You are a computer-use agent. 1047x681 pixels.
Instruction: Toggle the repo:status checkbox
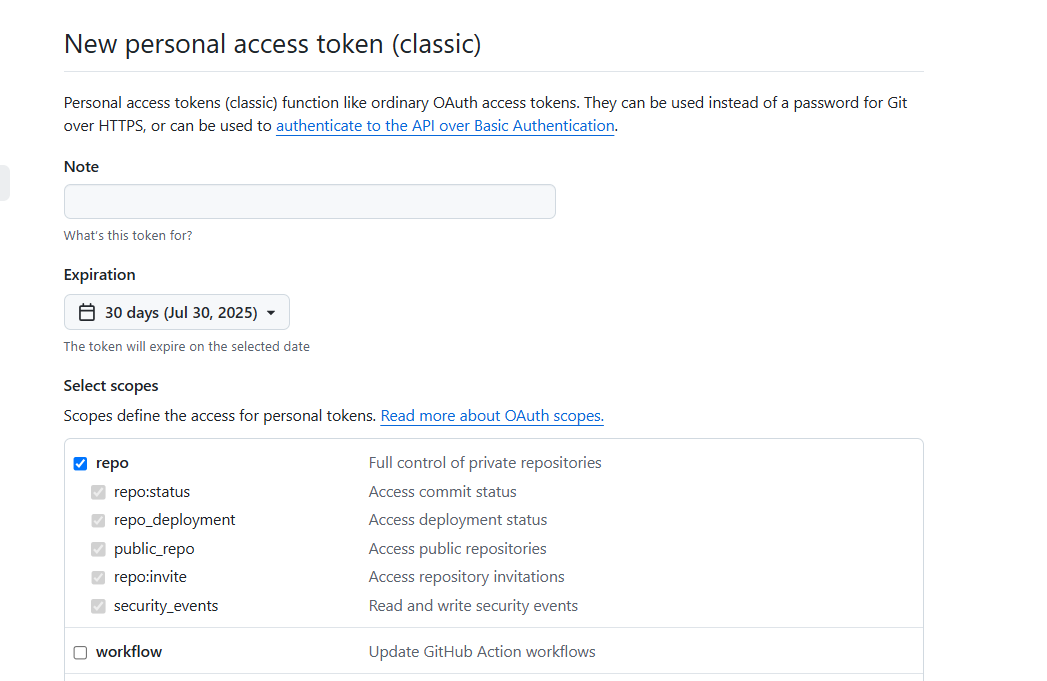click(98, 492)
